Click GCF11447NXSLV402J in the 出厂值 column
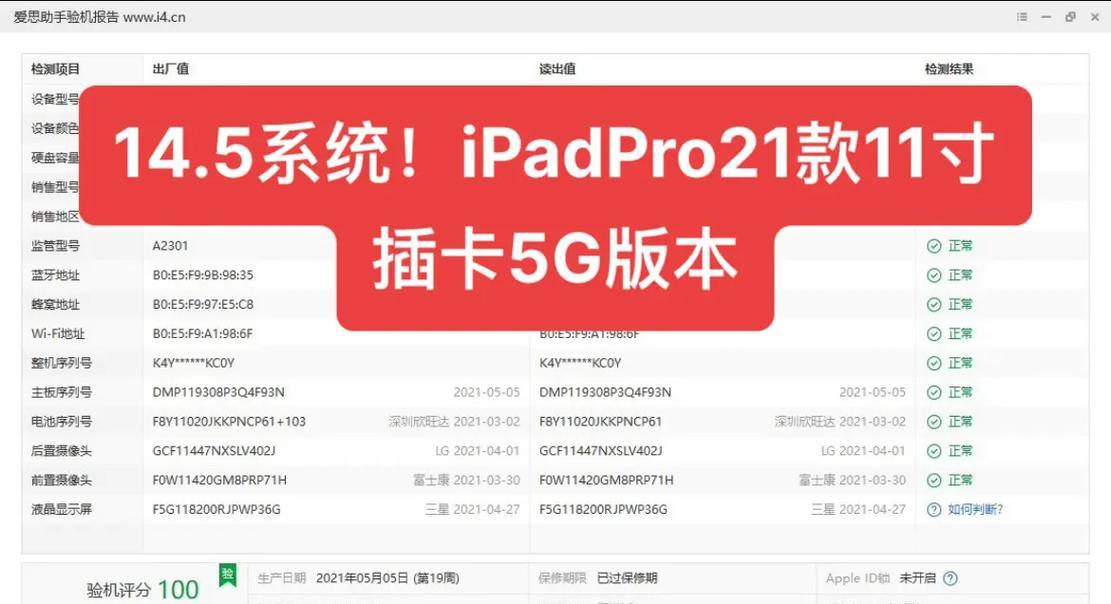1111x604 pixels. [214, 451]
